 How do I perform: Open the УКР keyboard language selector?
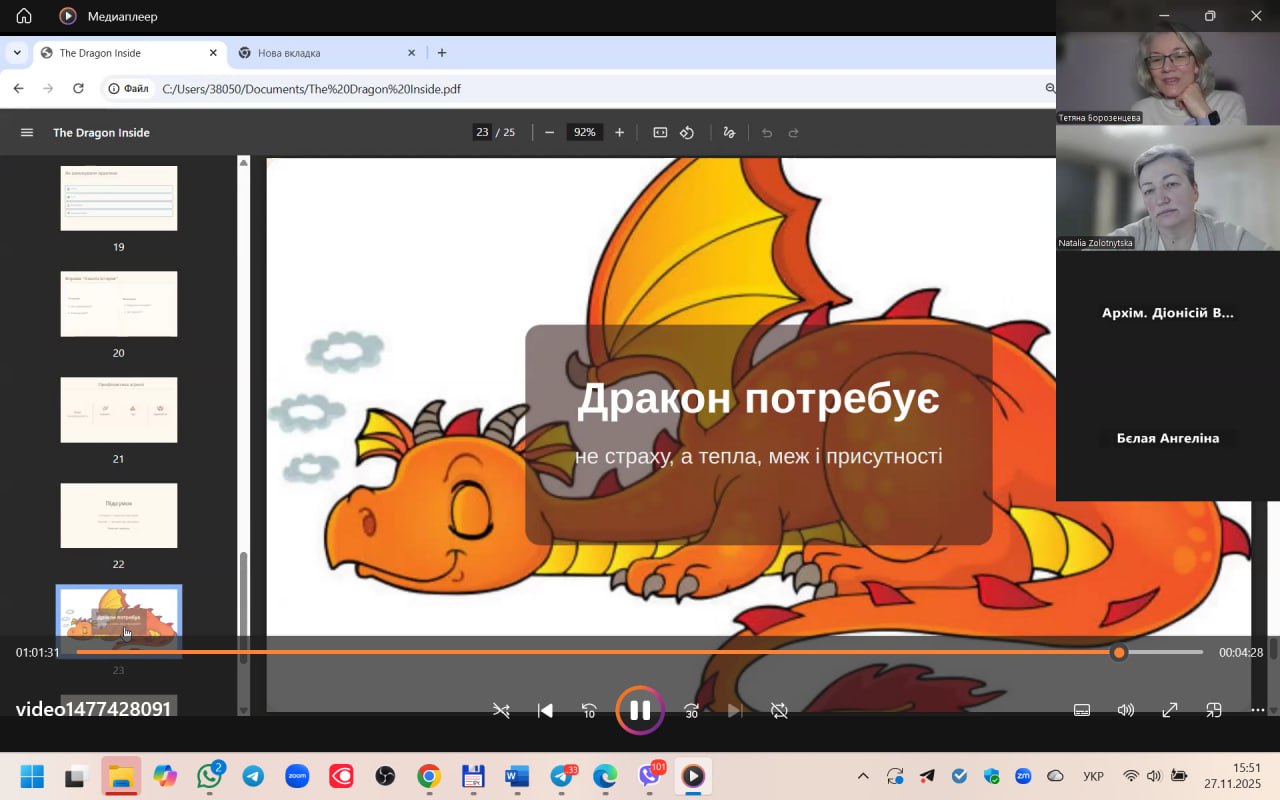(1093, 775)
